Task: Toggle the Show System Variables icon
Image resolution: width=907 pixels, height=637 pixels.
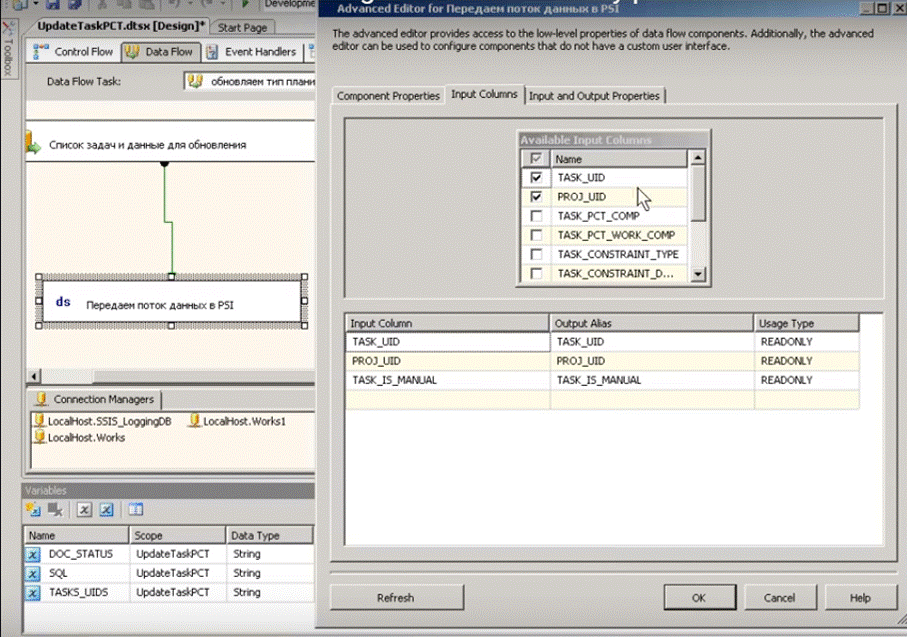Action: point(84,509)
